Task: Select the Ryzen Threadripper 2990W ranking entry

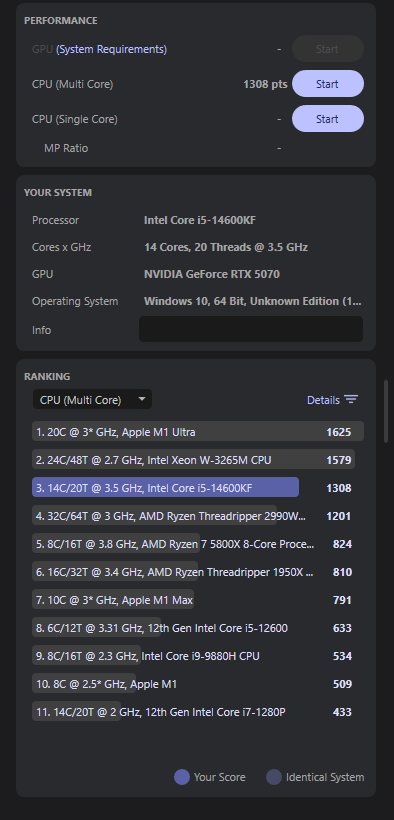Action: pyautogui.click(x=198, y=516)
